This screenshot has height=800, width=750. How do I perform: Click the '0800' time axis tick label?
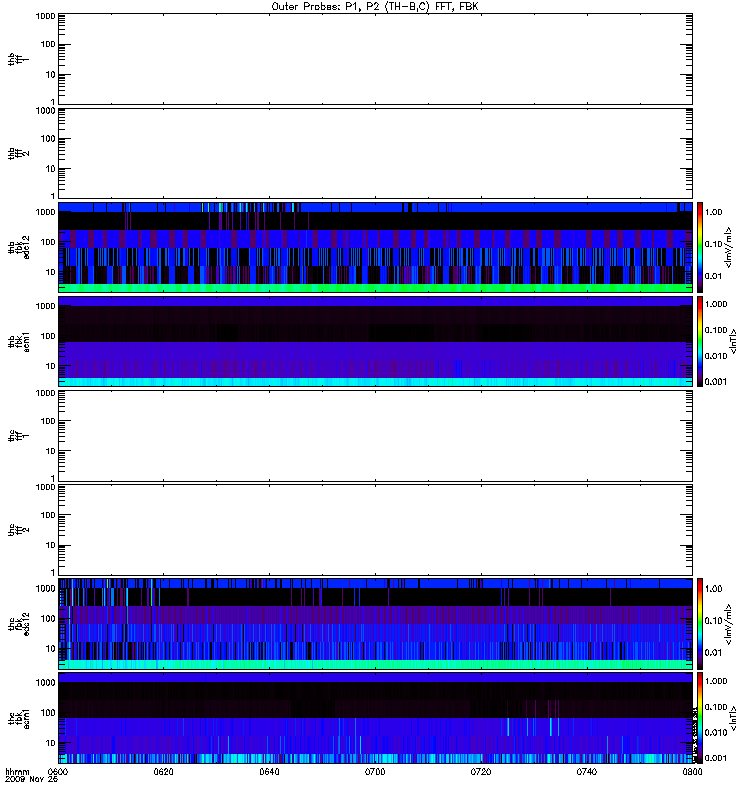692,772
